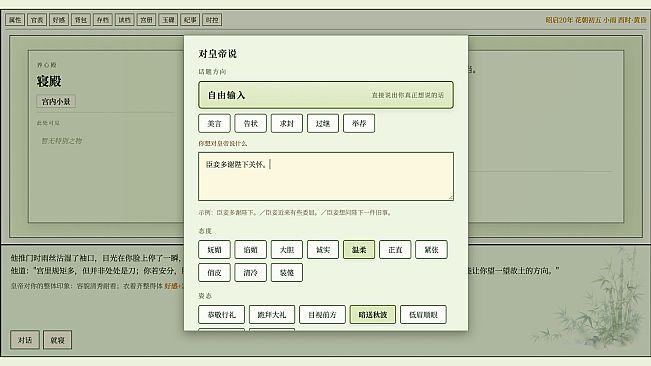Open the top-bar menu left of 纪事

[168, 20]
